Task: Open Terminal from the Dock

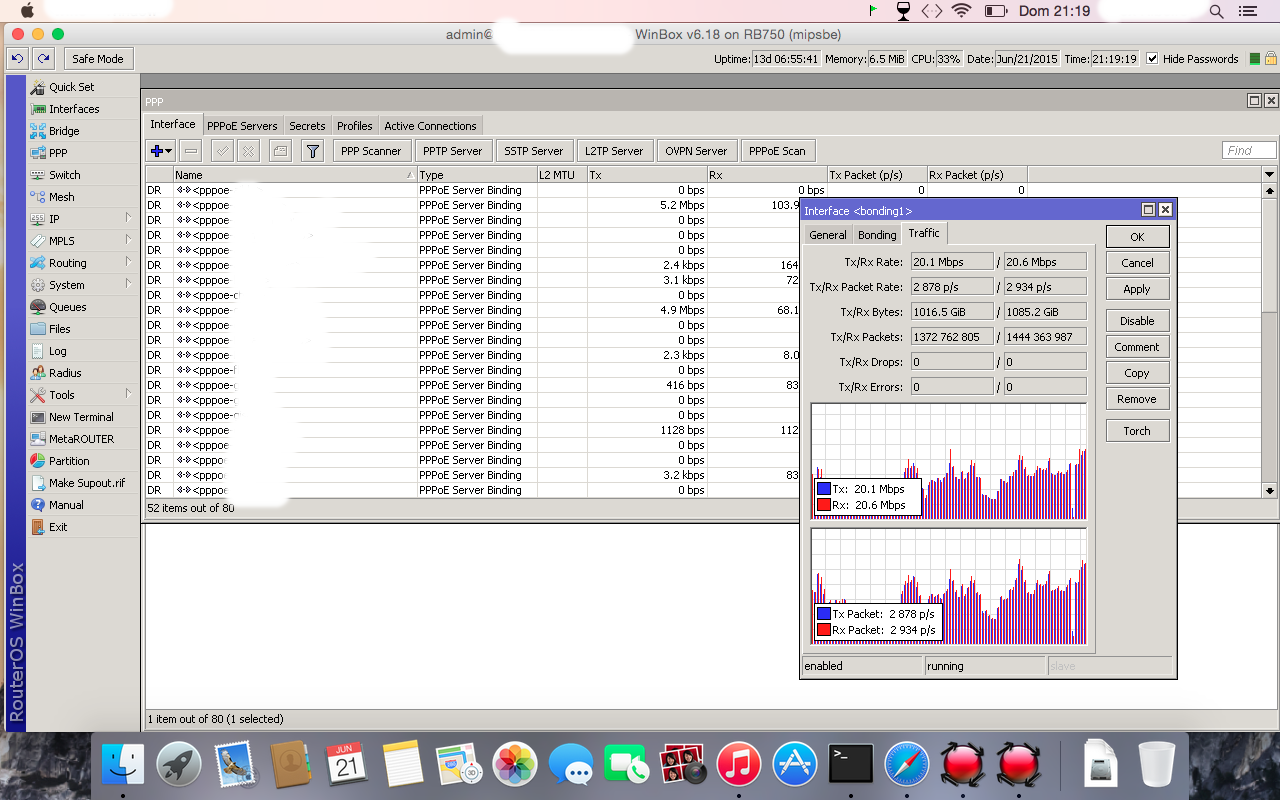Action: click(851, 764)
